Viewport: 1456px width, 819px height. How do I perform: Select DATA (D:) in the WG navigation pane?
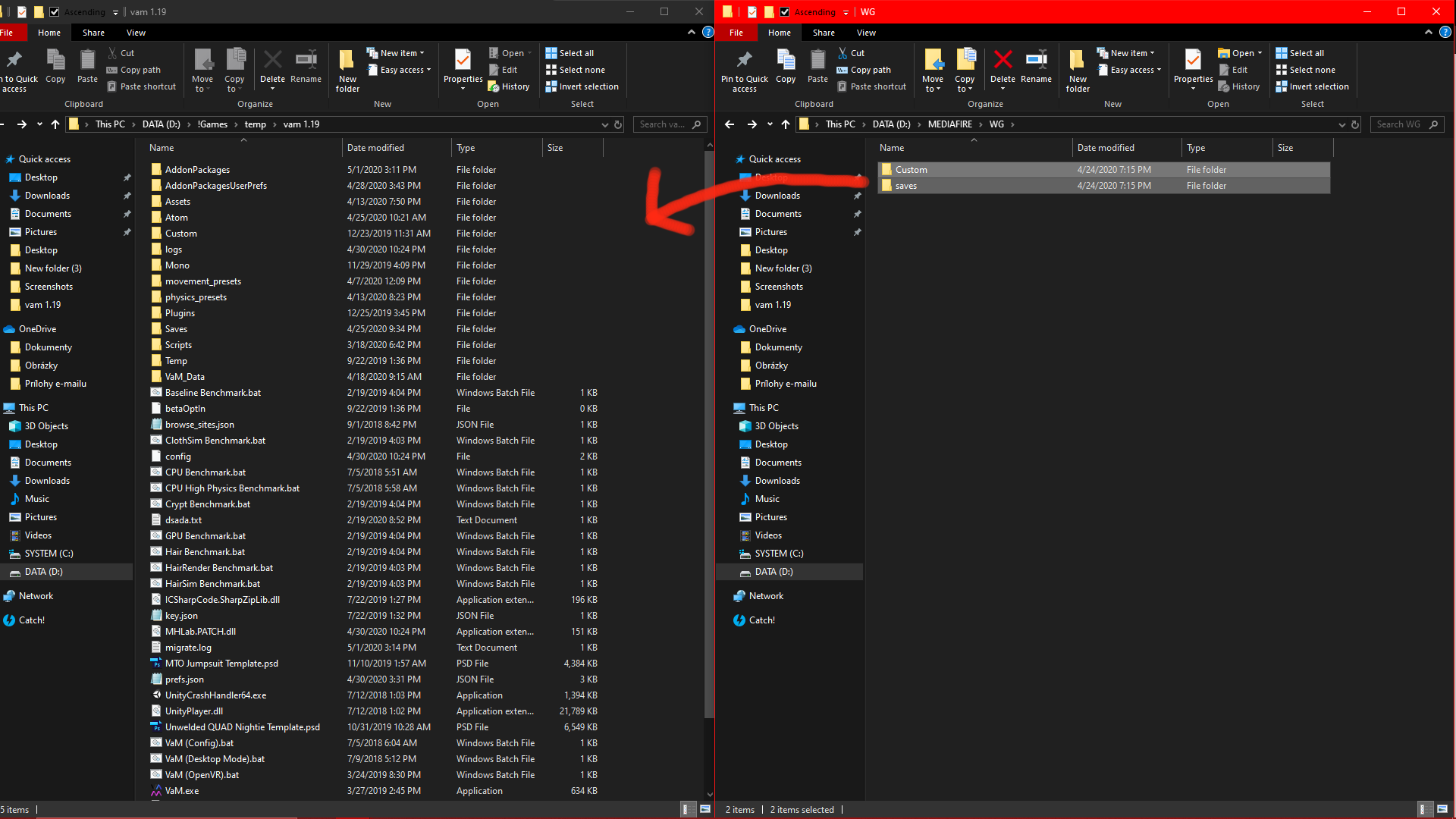[x=789, y=572]
